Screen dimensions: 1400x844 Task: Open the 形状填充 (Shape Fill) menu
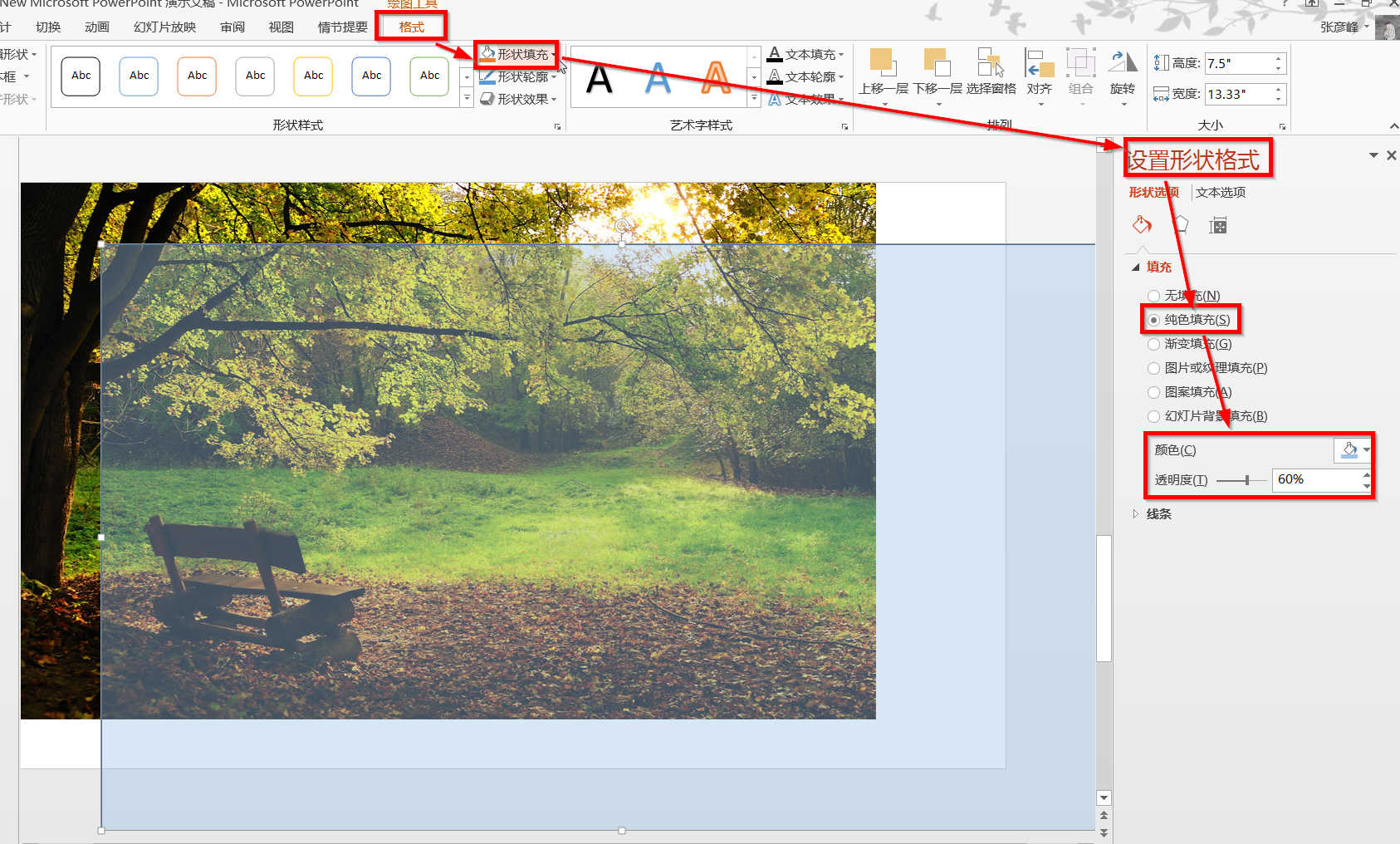click(515, 54)
